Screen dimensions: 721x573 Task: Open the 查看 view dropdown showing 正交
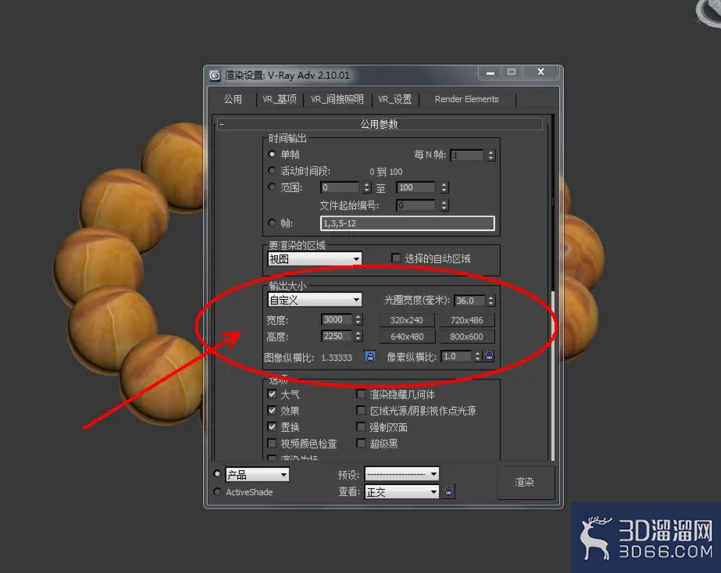402,492
